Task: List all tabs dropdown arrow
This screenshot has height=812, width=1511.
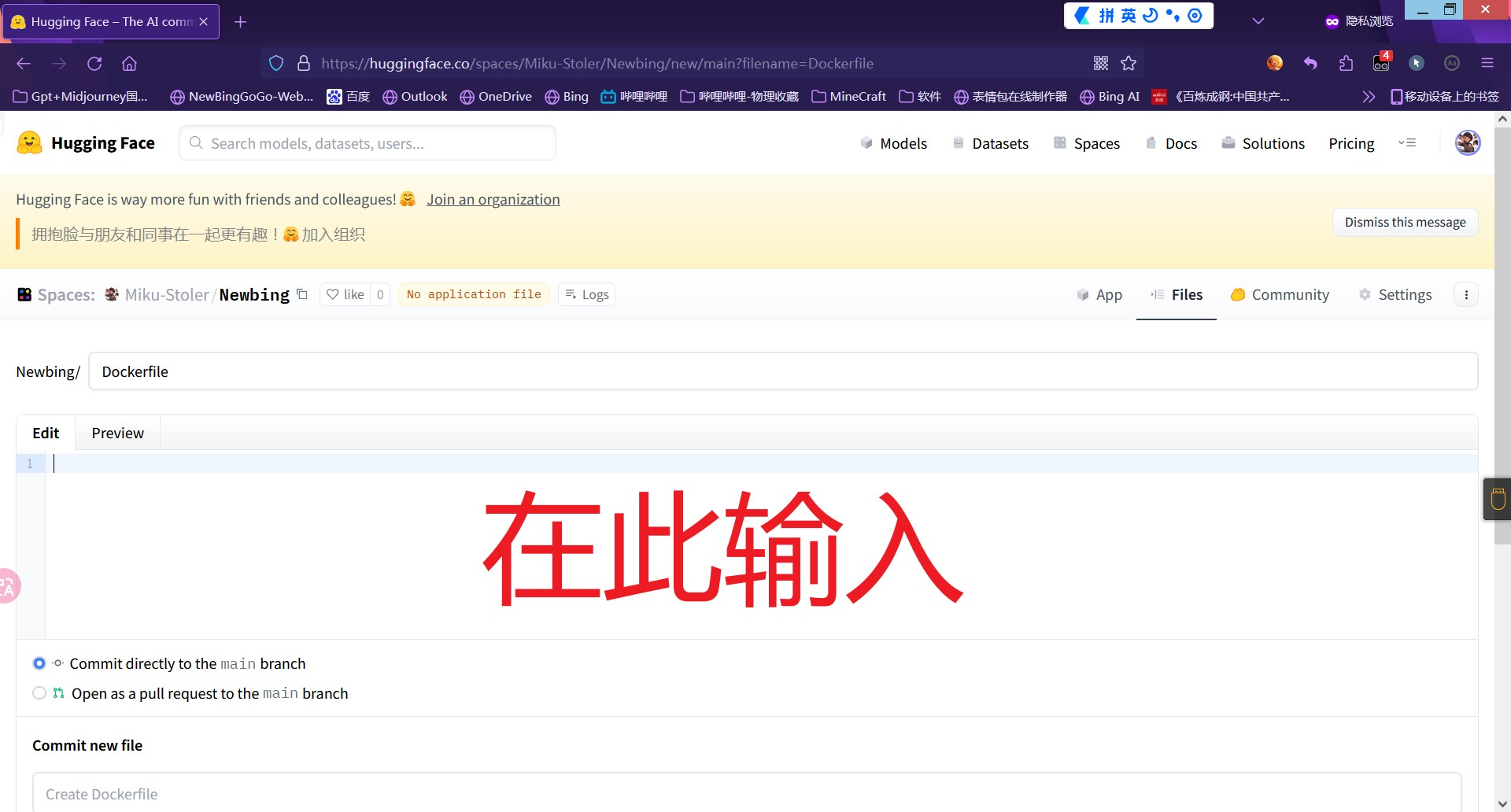Action: click(x=1258, y=21)
